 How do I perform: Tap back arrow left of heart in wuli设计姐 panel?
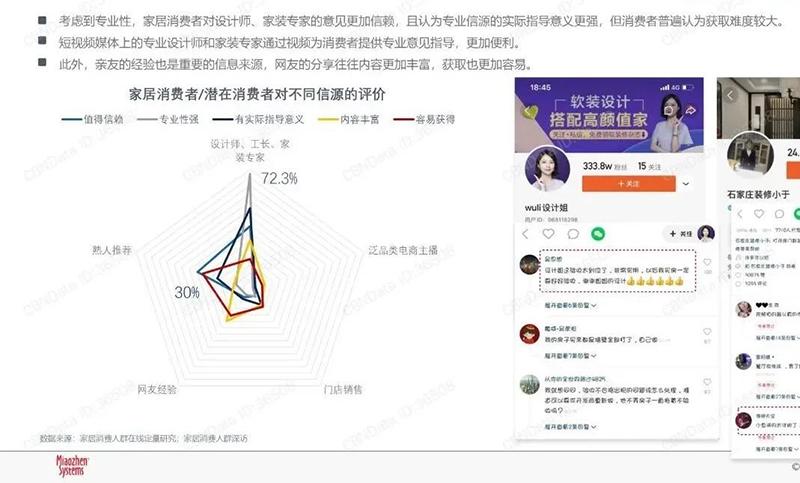(525, 234)
